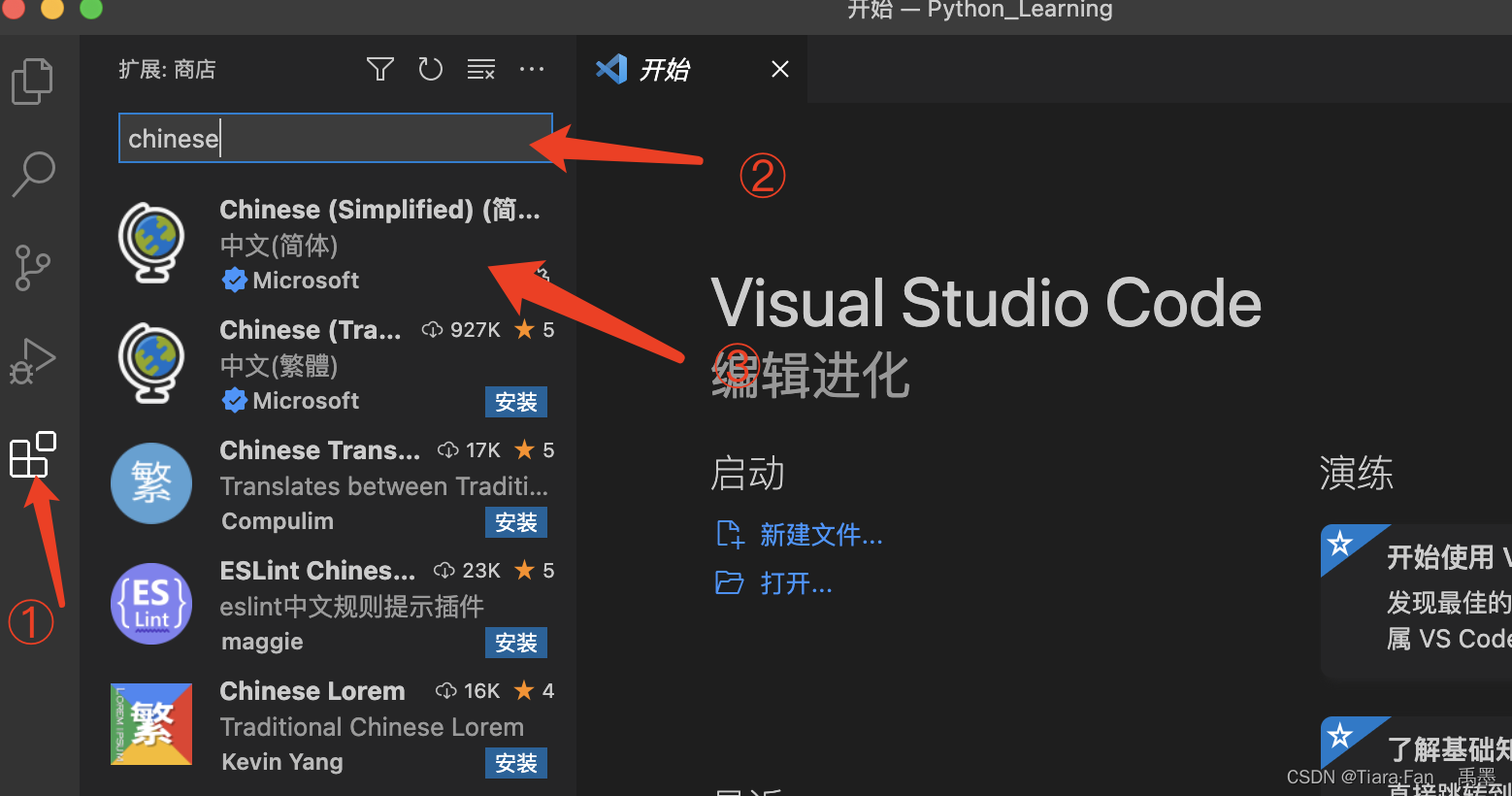Refresh the extensions list

[x=430, y=69]
